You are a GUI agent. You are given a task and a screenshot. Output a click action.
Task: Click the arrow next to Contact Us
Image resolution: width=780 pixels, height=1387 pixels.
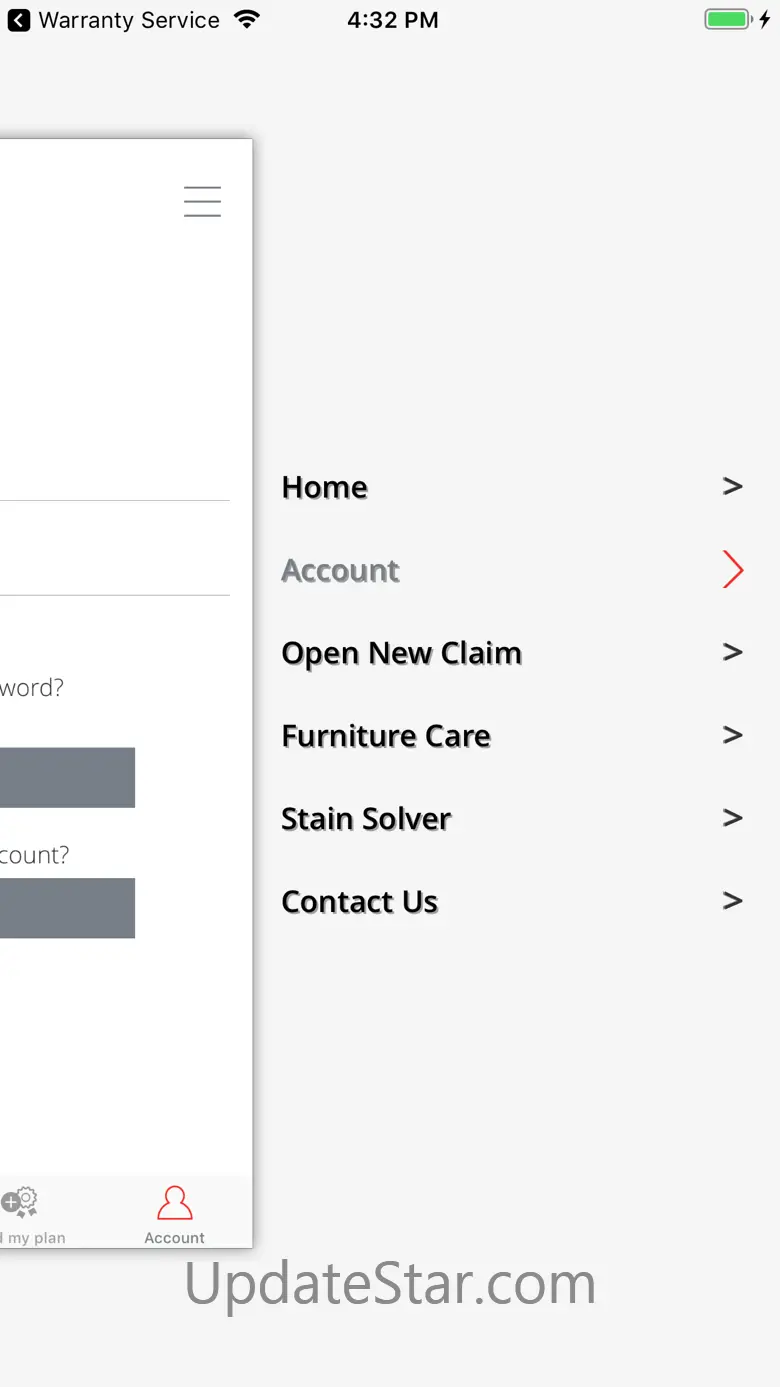click(x=733, y=901)
